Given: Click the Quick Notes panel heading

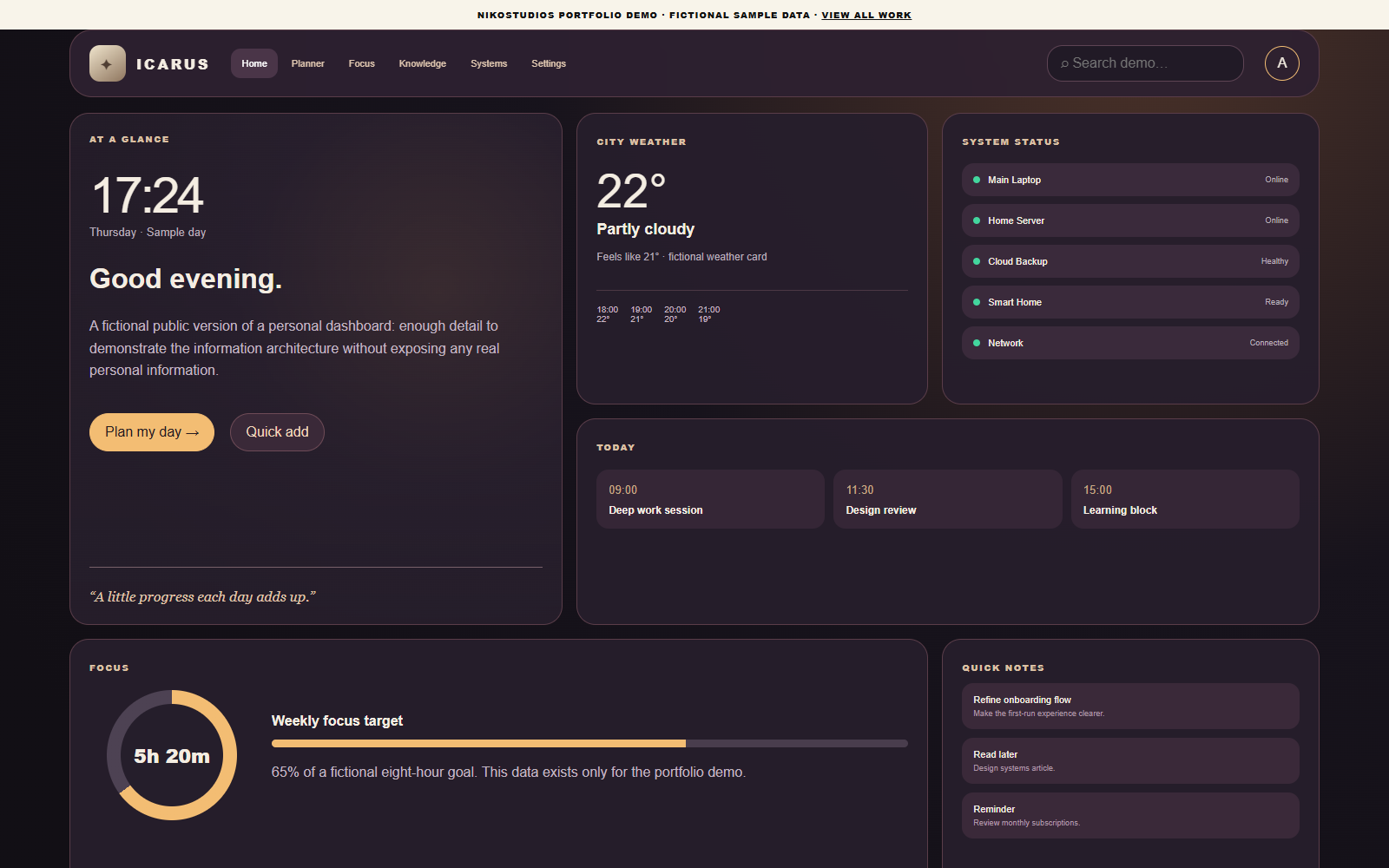Looking at the screenshot, I should click(1003, 667).
